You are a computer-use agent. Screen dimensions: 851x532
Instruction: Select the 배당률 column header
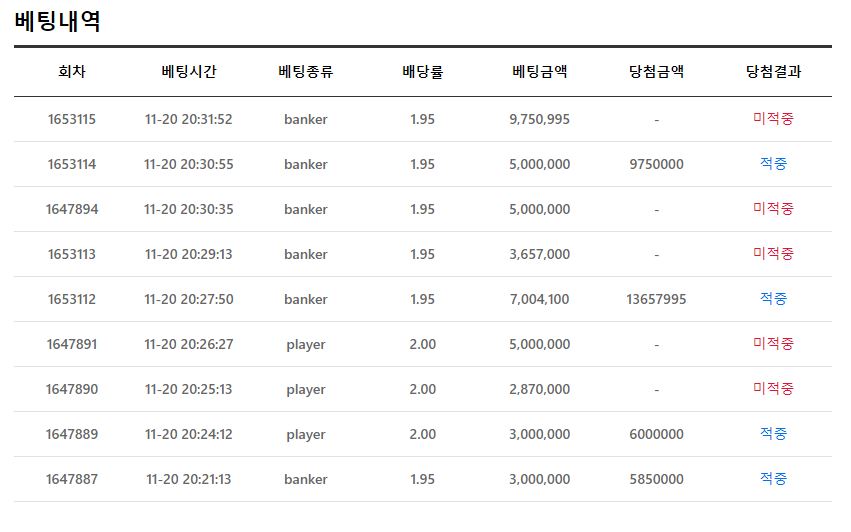[x=422, y=72]
